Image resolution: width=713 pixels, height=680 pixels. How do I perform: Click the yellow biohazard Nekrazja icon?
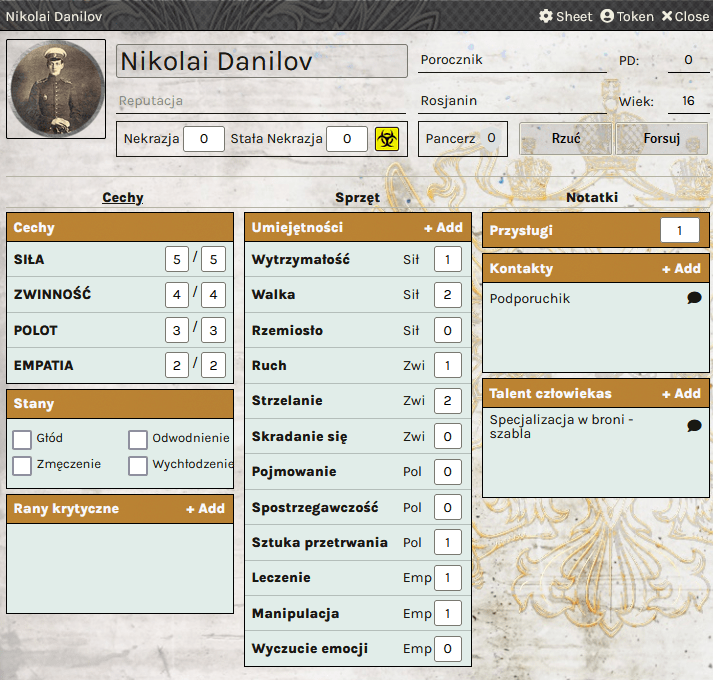[387, 139]
